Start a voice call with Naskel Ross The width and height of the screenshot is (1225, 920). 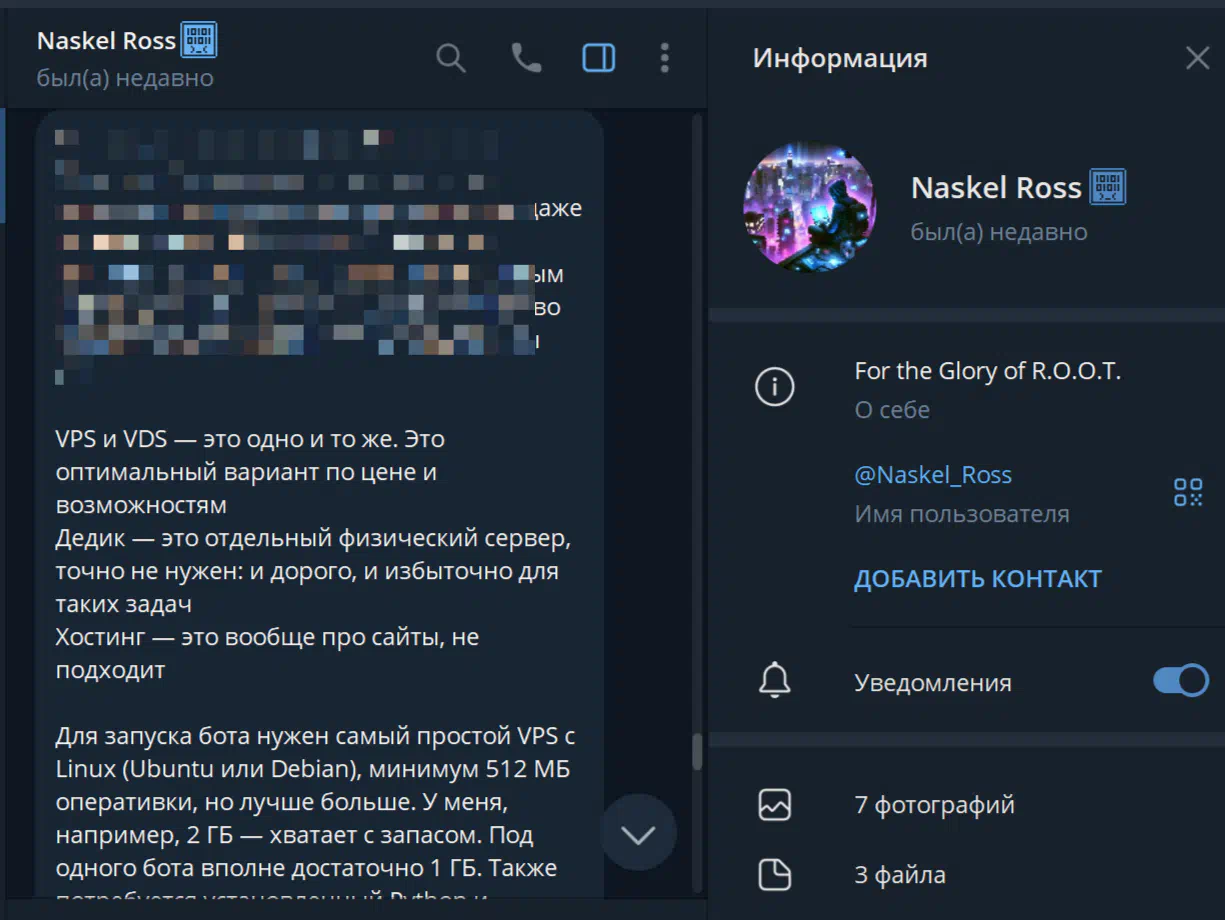[526, 58]
